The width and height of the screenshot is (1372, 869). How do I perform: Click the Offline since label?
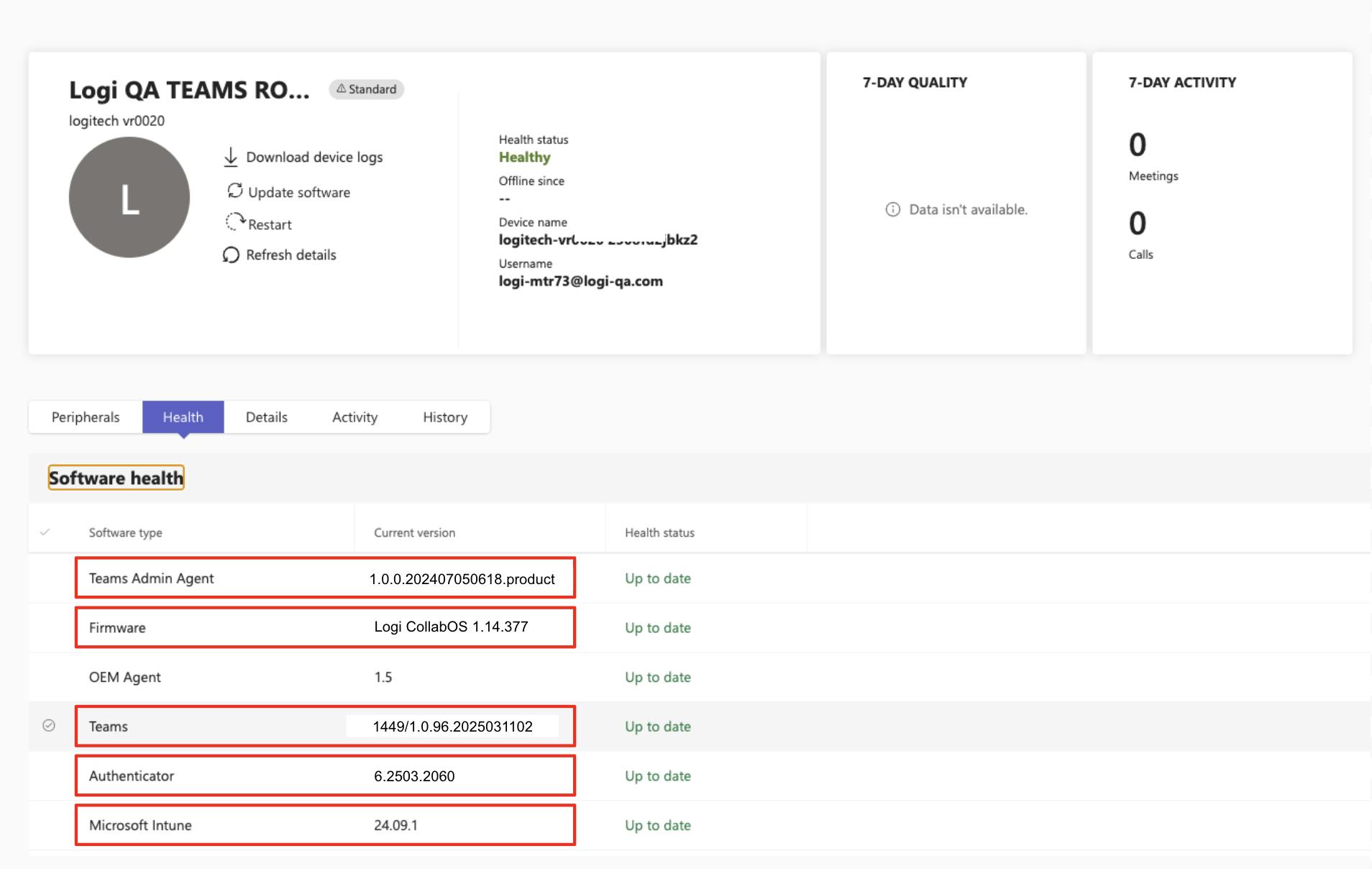click(531, 181)
